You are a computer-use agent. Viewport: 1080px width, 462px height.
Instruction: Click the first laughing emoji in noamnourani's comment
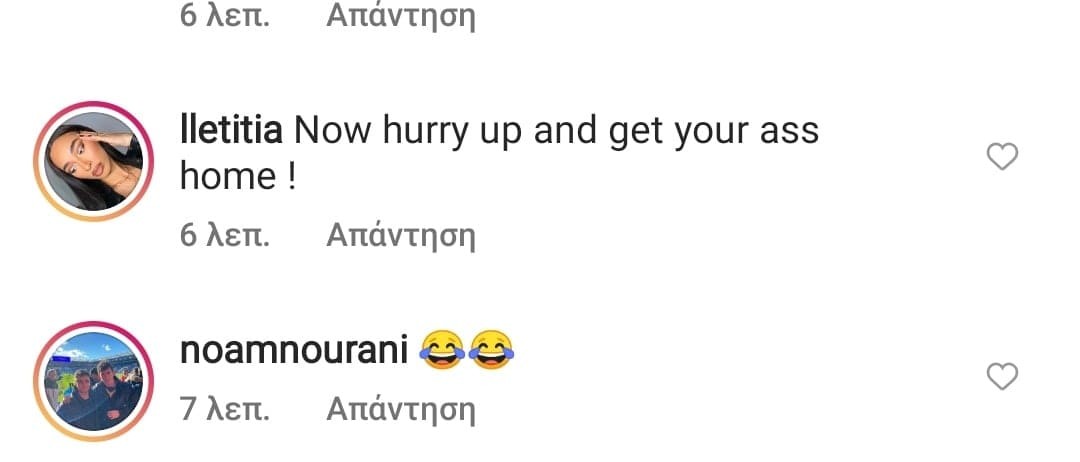click(442, 350)
